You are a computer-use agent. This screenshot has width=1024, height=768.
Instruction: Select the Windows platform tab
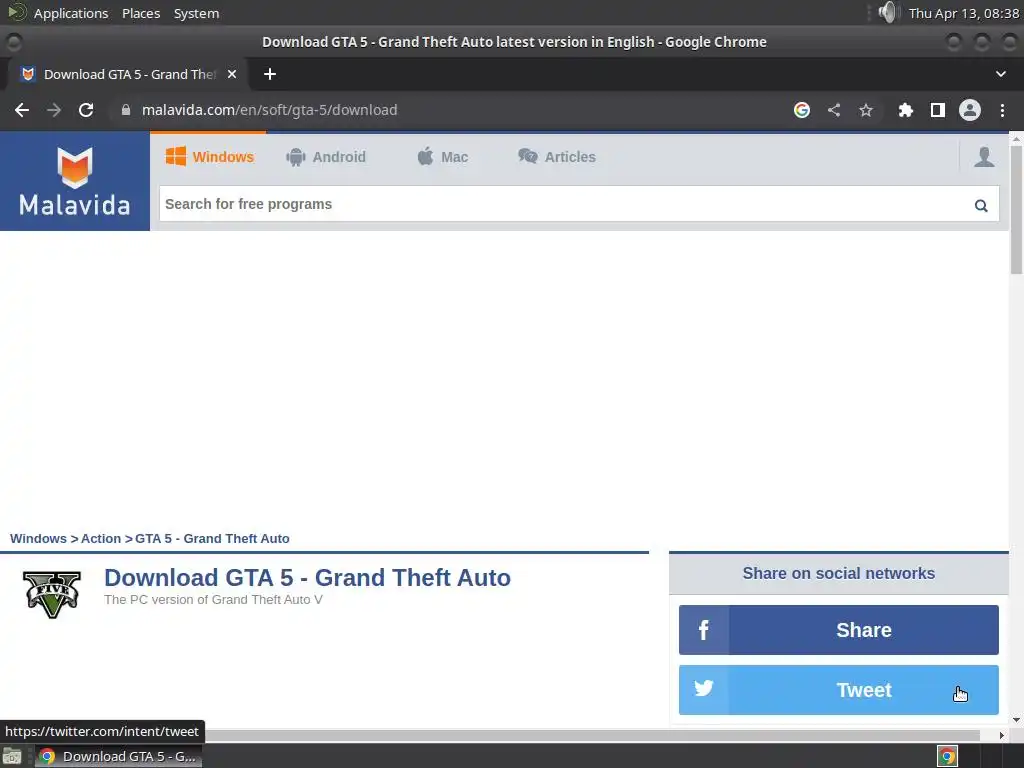(210, 157)
